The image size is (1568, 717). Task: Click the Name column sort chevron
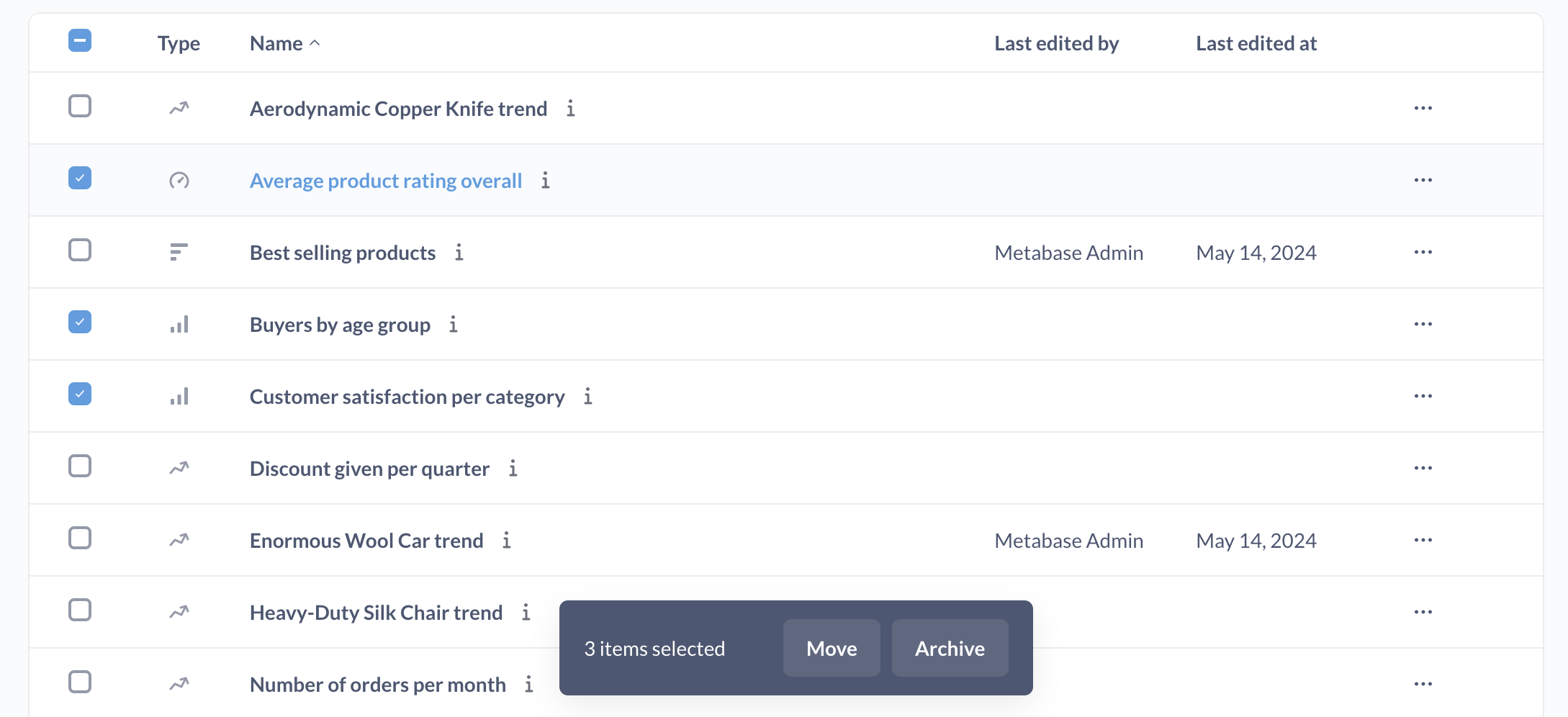[315, 42]
